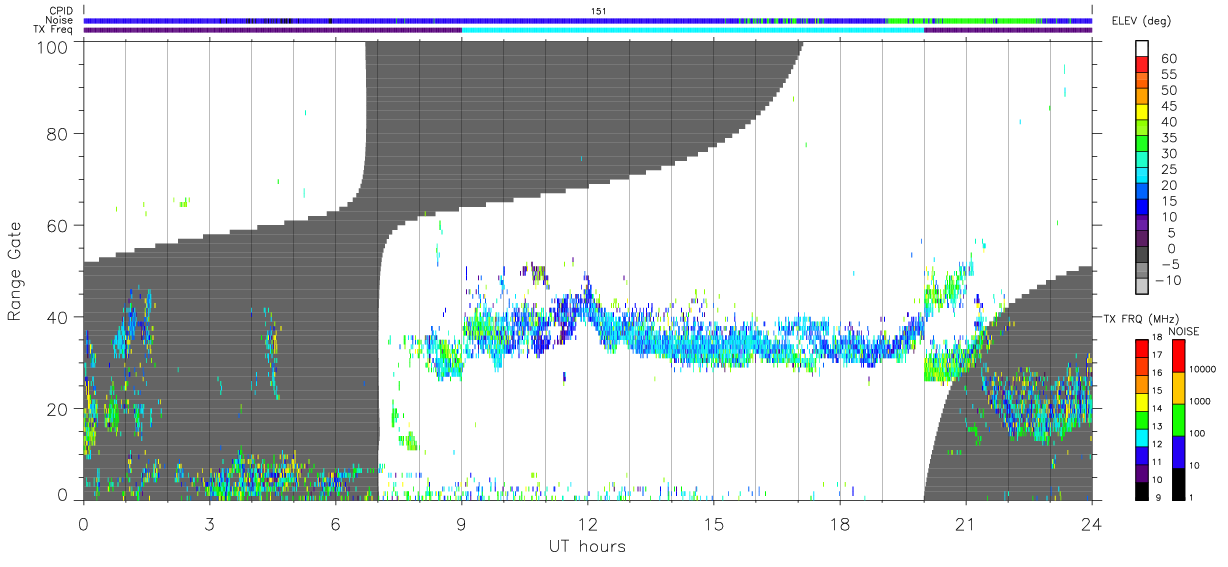This screenshot has height=567, width=1228.
Task: Click the 60 label on ELEV colorbar
Action: 1169,59
